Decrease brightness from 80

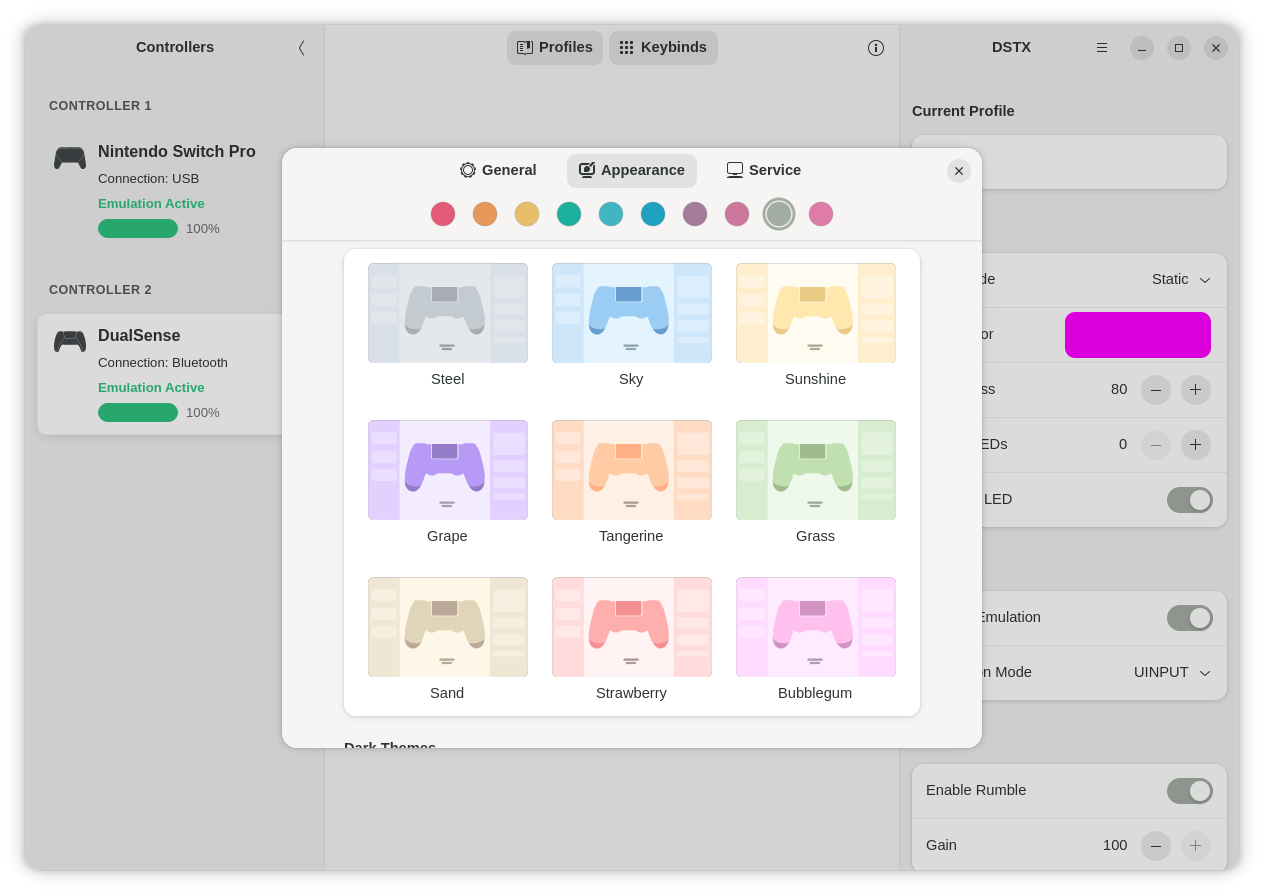point(1156,390)
